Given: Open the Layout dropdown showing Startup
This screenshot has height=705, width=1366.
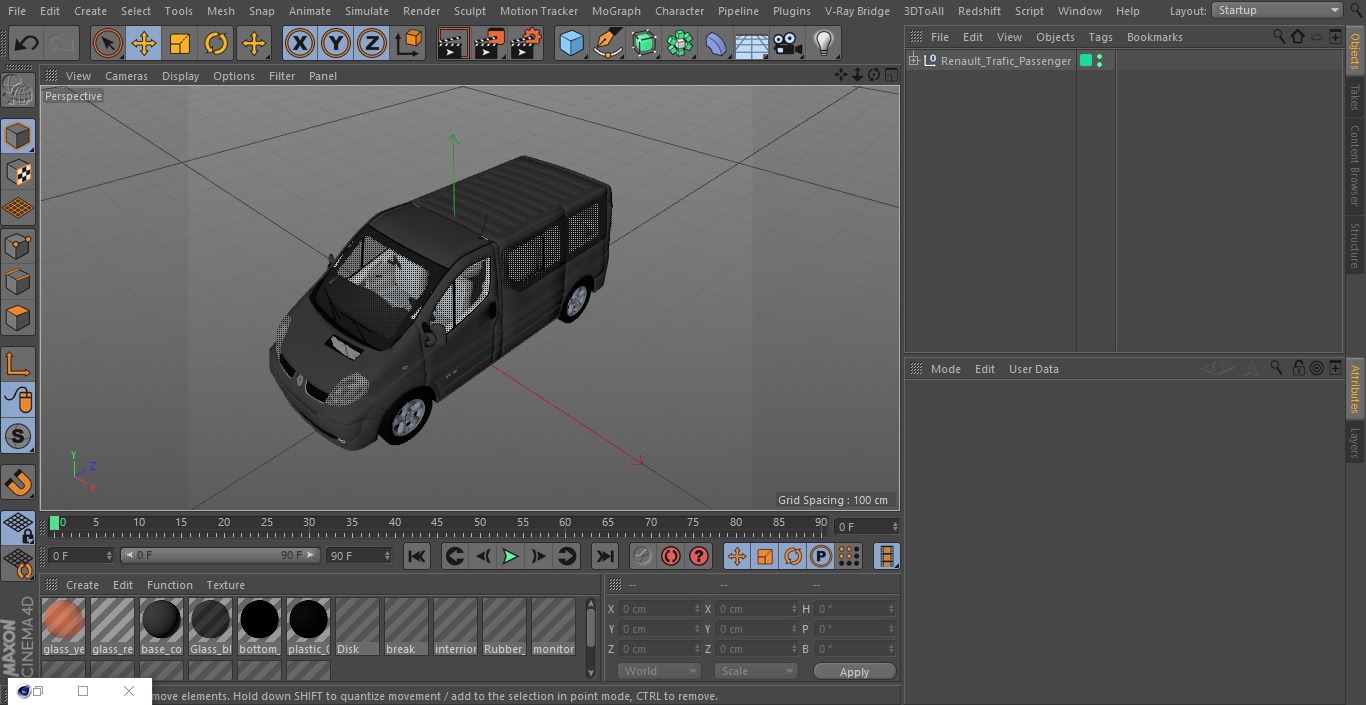Looking at the screenshot, I should pos(1277,10).
